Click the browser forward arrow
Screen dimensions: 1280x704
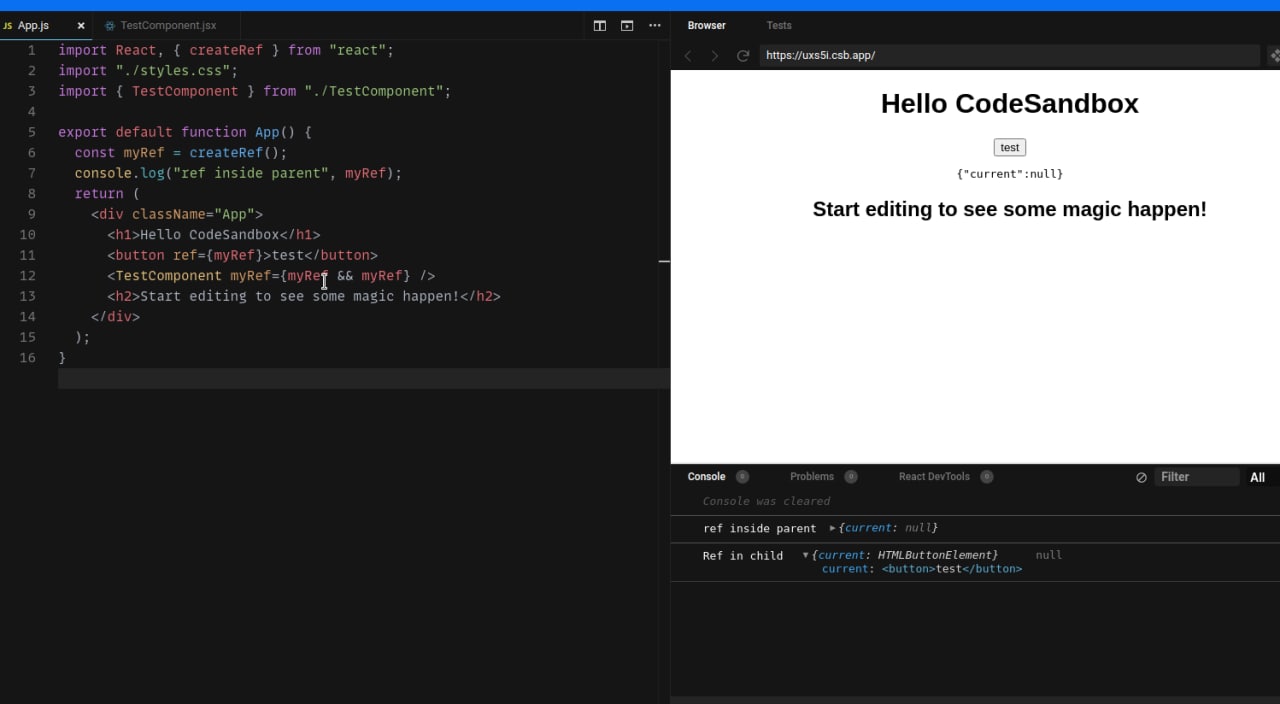coord(714,56)
